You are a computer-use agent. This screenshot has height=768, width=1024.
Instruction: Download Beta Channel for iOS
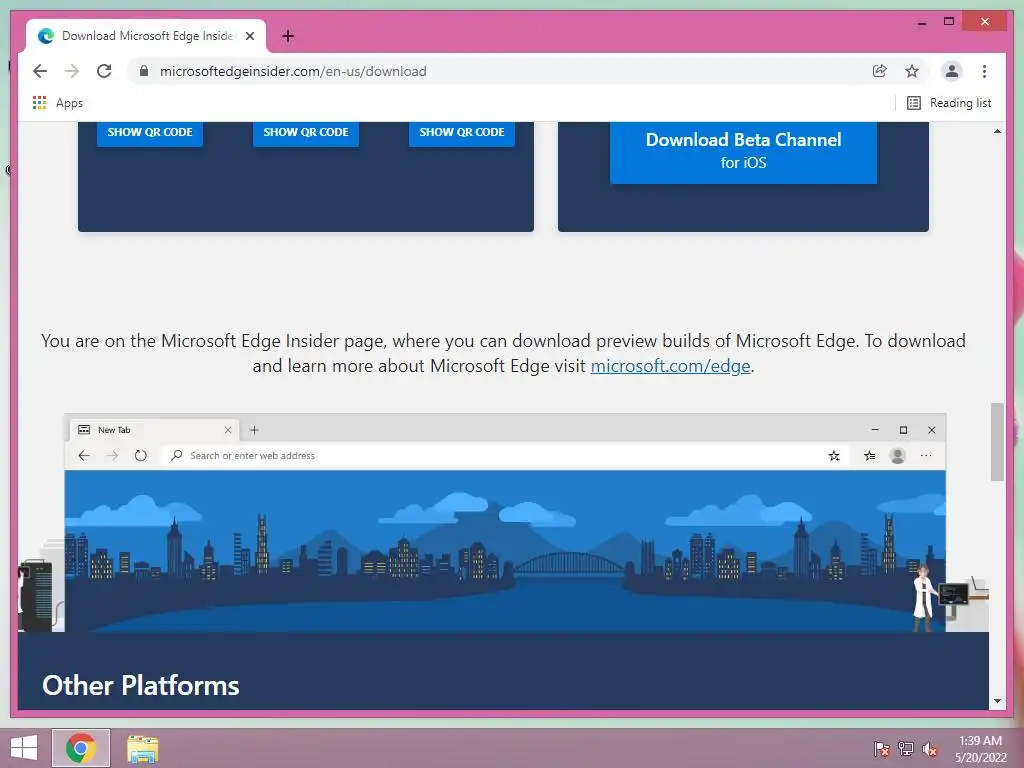(x=743, y=152)
